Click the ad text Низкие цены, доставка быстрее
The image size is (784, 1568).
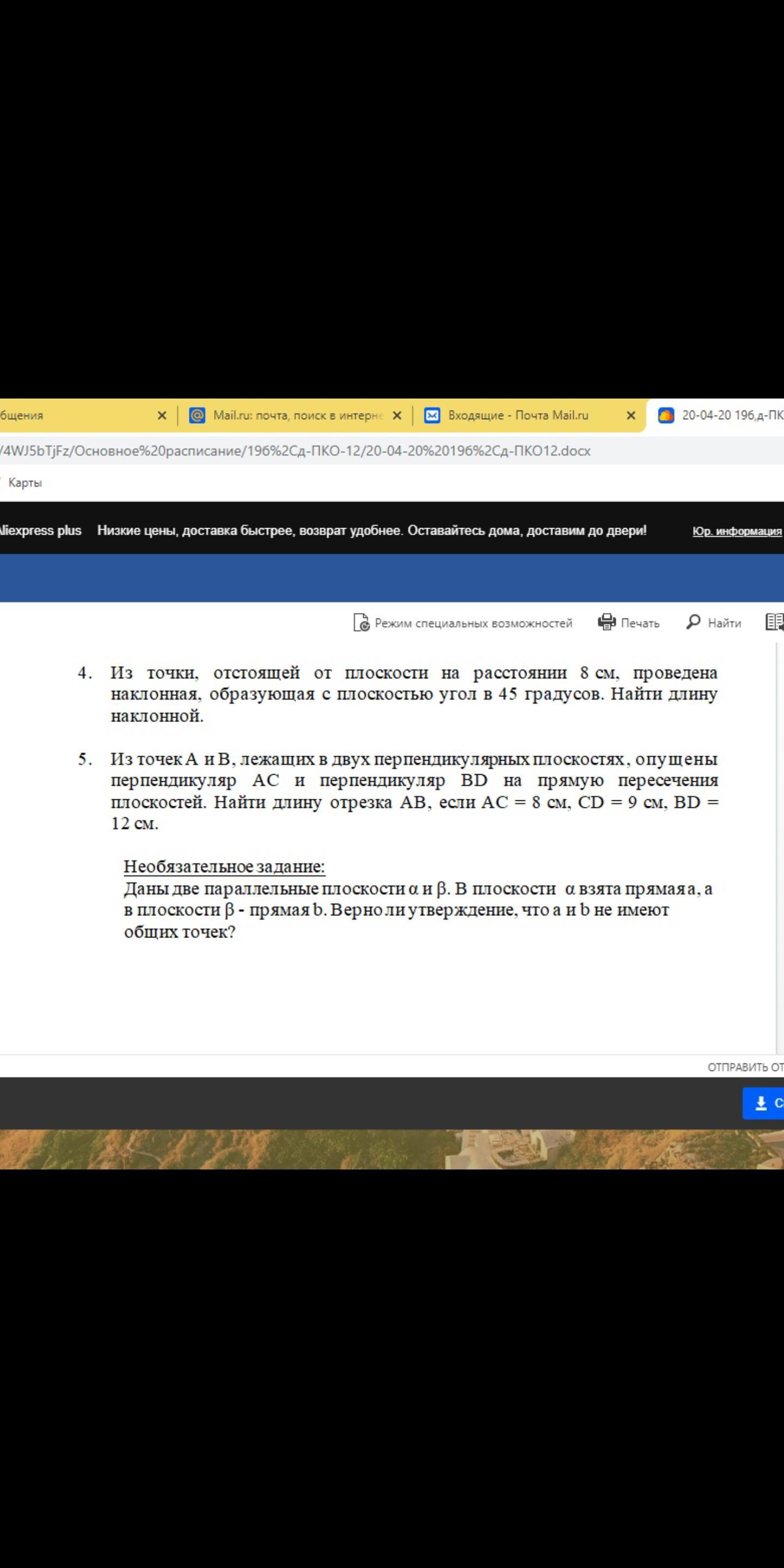point(372,530)
